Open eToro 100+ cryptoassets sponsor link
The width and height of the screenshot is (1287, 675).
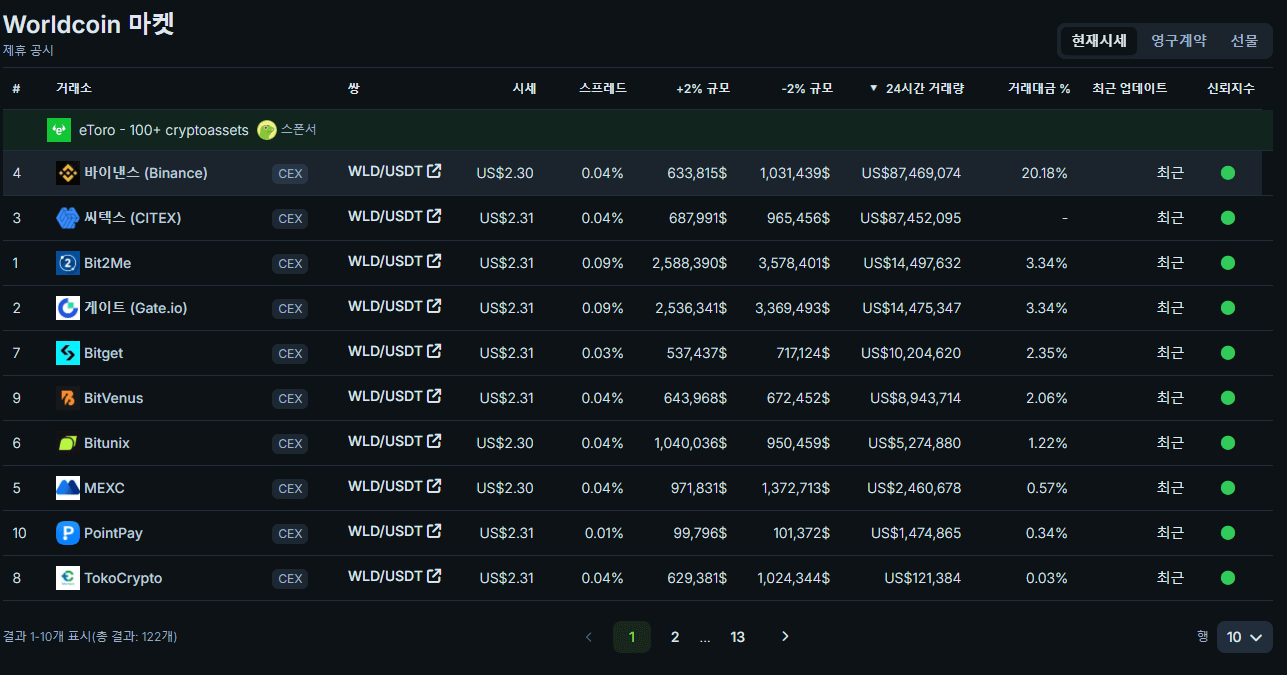(164, 130)
